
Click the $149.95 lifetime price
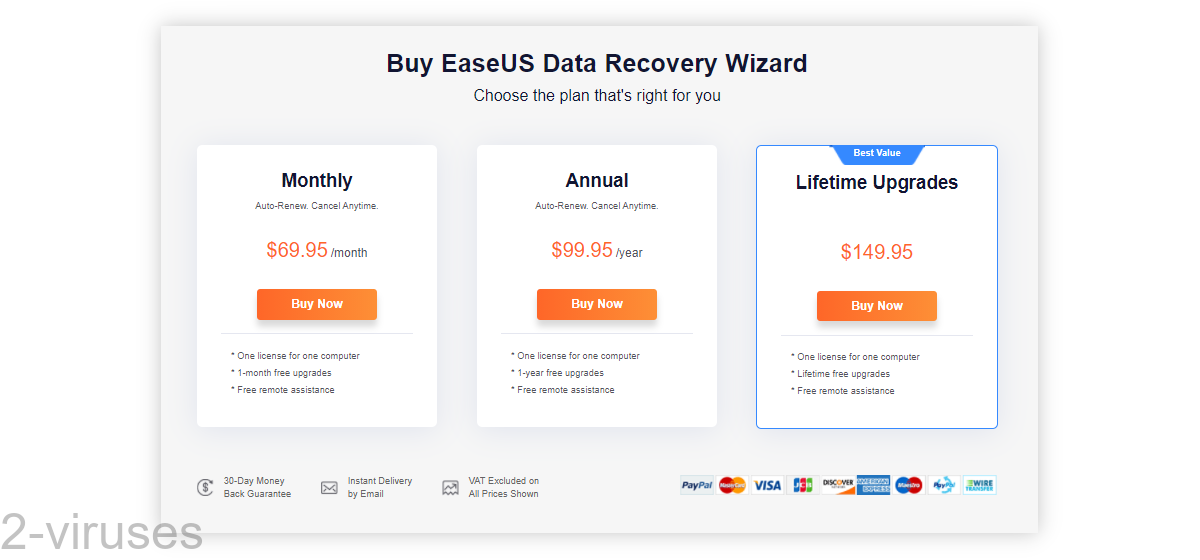pyautogui.click(x=877, y=252)
